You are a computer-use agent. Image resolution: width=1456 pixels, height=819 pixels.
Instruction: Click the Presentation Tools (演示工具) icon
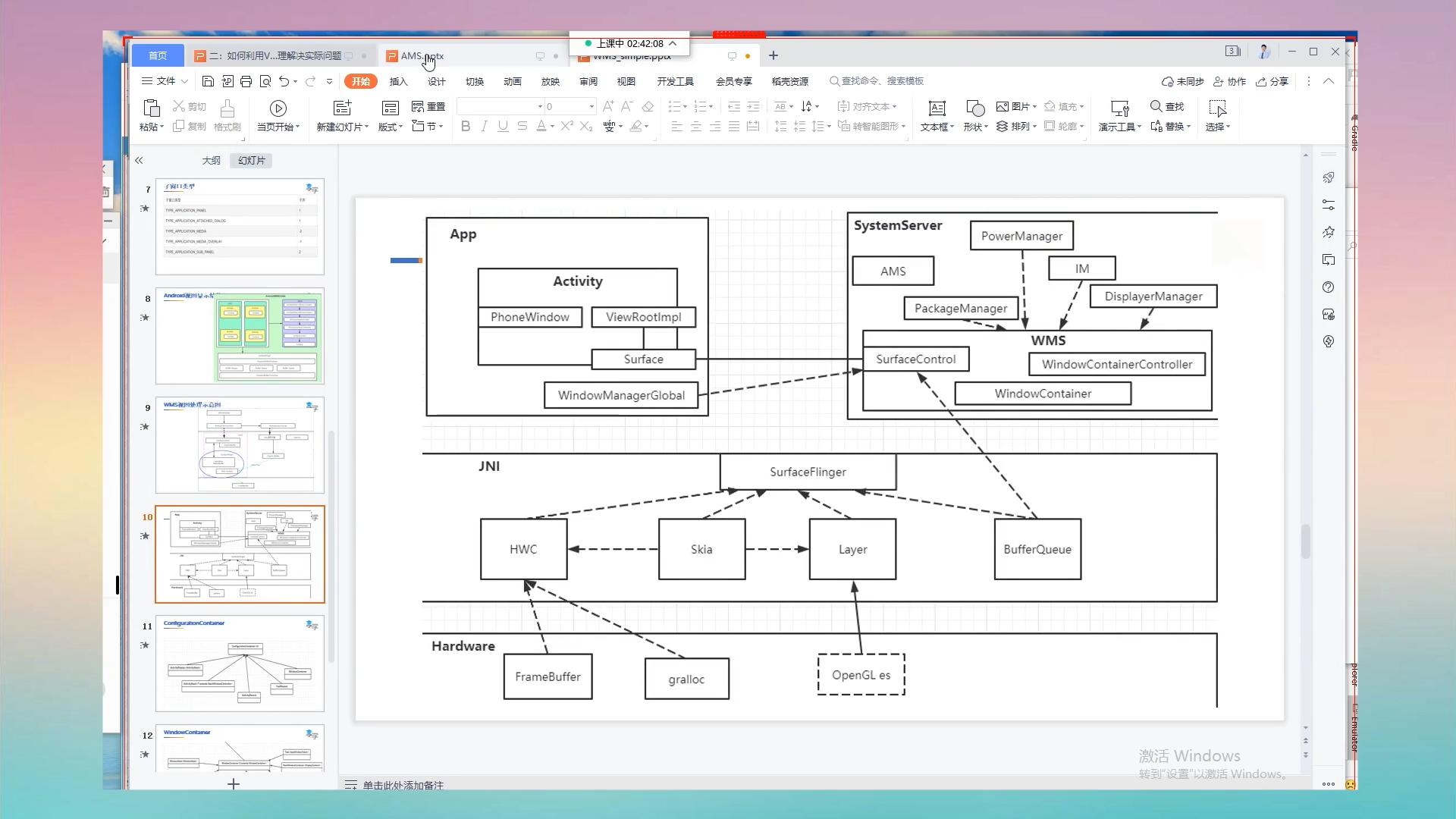[x=1119, y=108]
